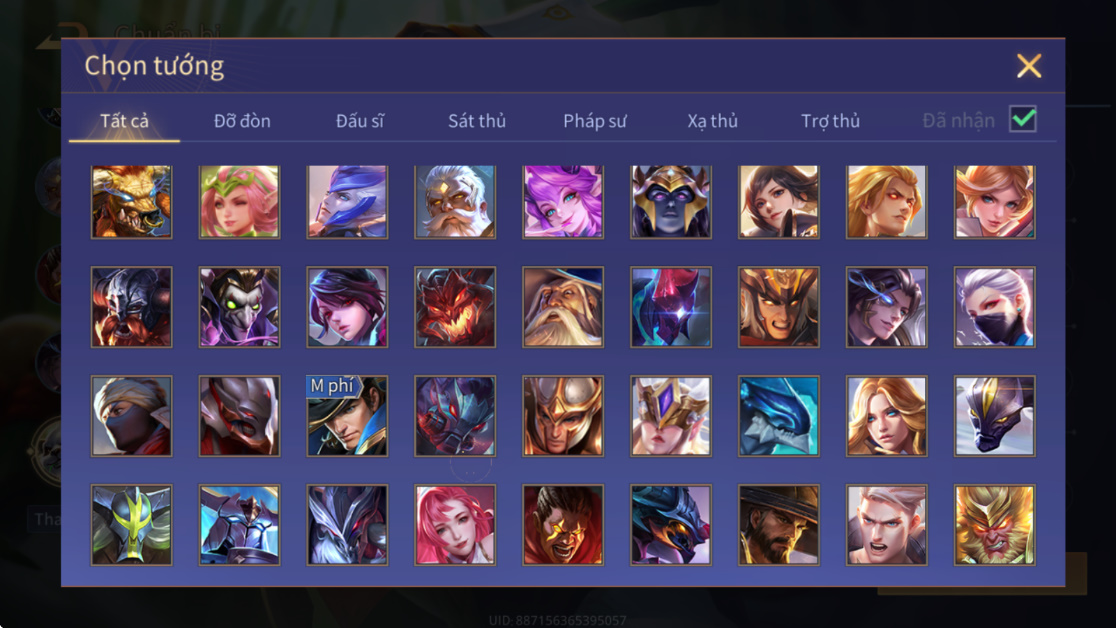Screen dimensions: 1116x628
Task: Select the Tất cả tab
Action: pos(125,121)
